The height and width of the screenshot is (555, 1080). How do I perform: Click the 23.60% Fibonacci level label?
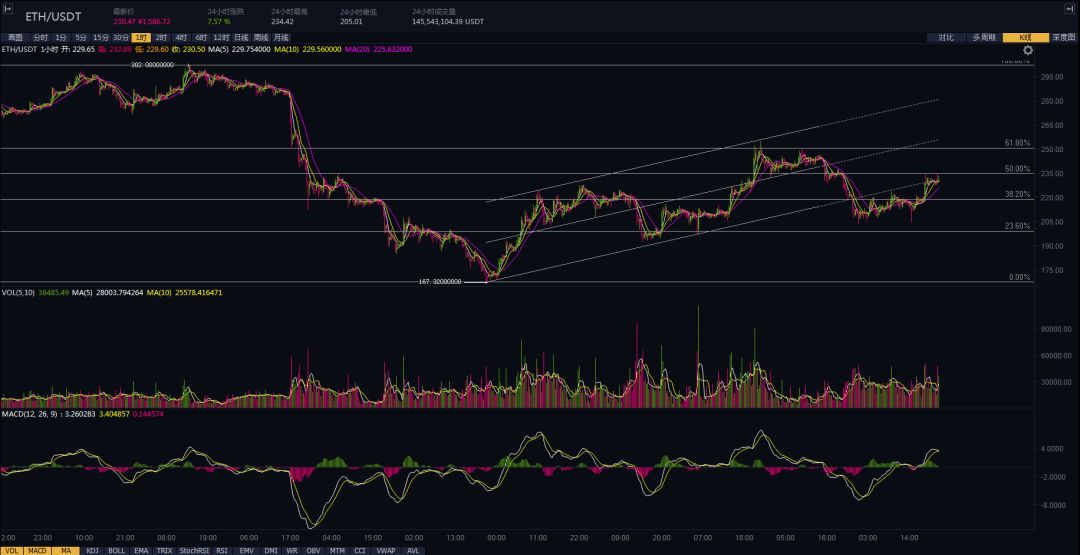tap(1017, 225)
